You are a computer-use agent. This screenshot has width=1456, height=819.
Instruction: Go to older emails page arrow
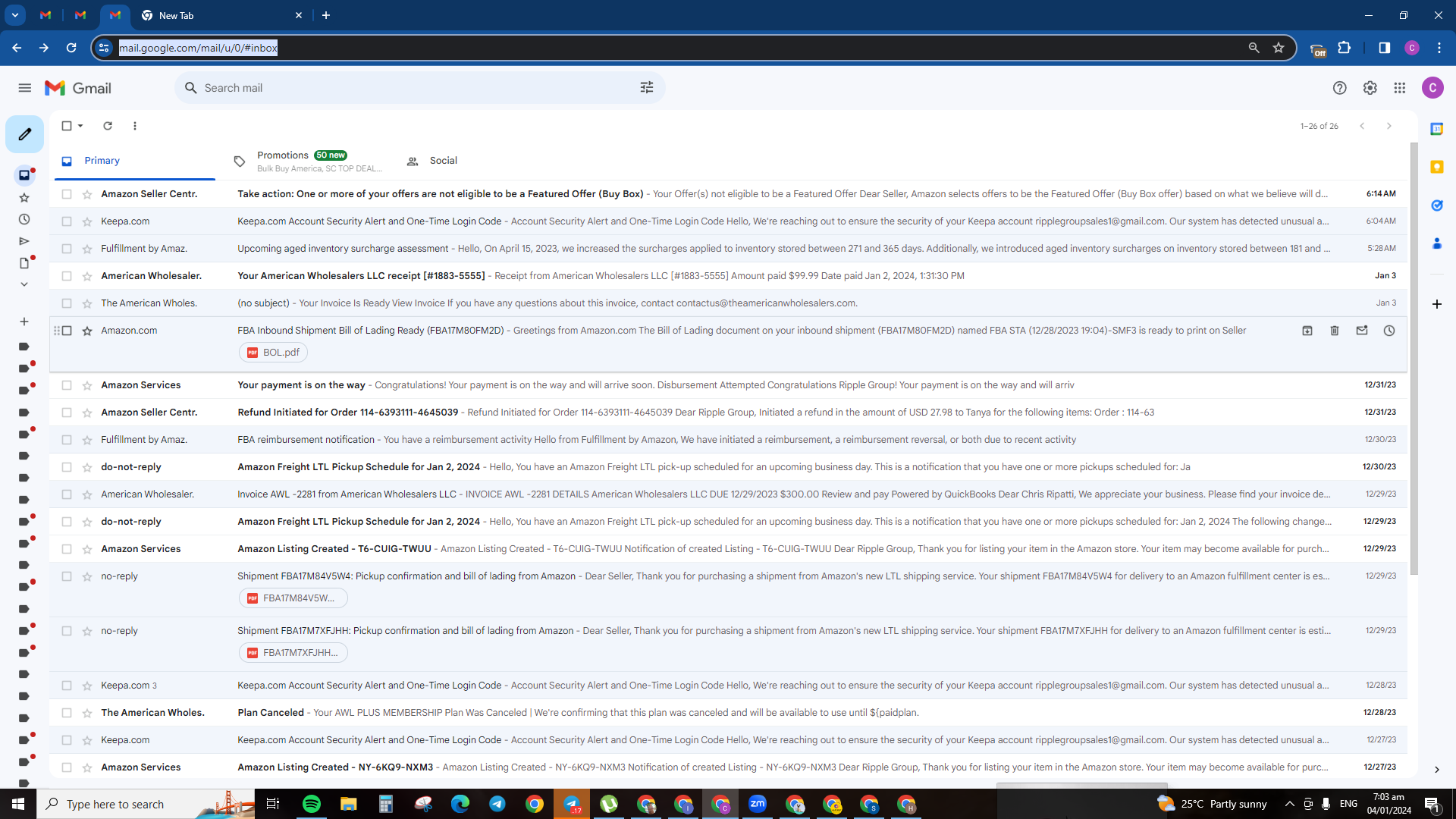(x=1389, y=126)
